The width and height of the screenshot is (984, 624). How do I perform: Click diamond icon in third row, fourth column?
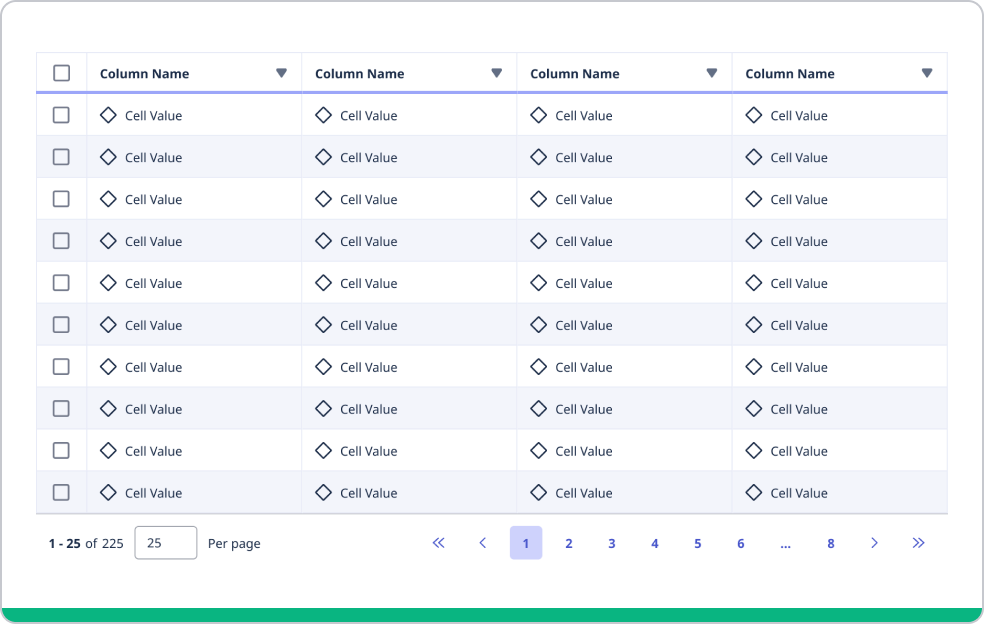(x=754, y=199)
